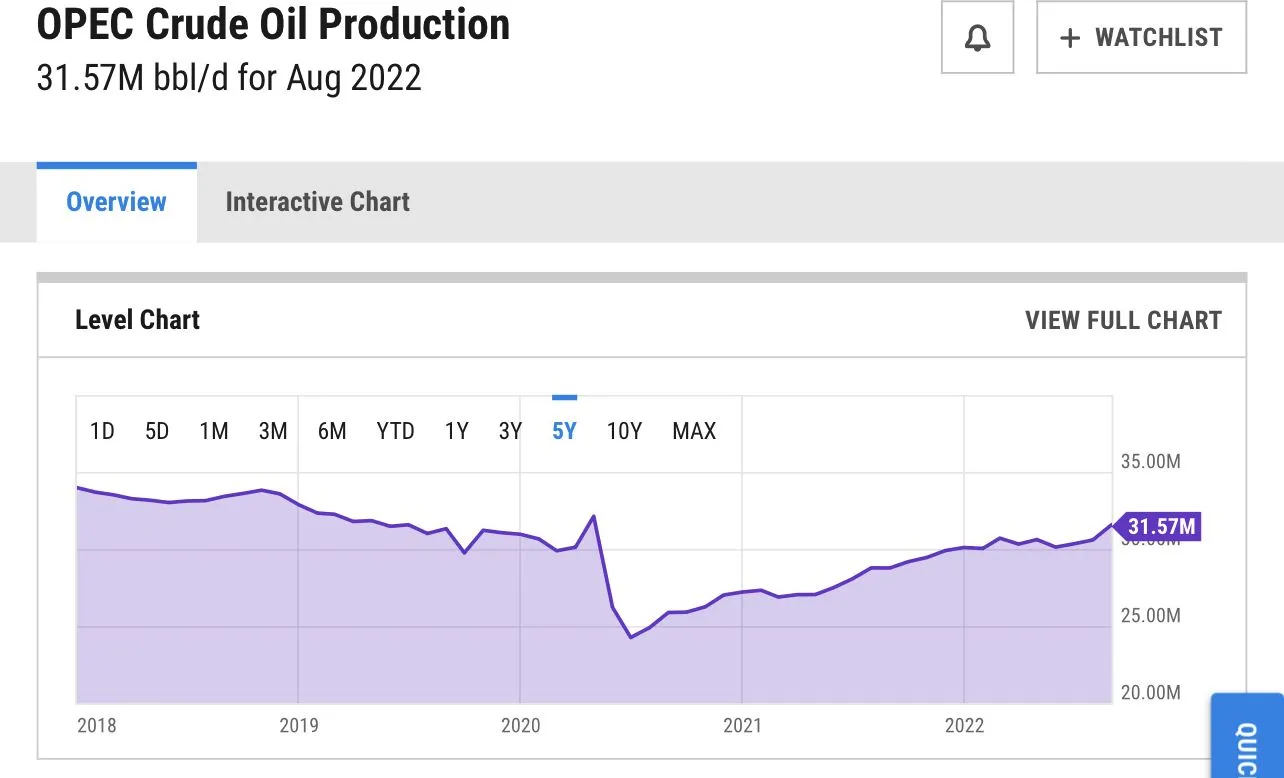
Task: Pick the 3Y time range
Action: point(510,431)
